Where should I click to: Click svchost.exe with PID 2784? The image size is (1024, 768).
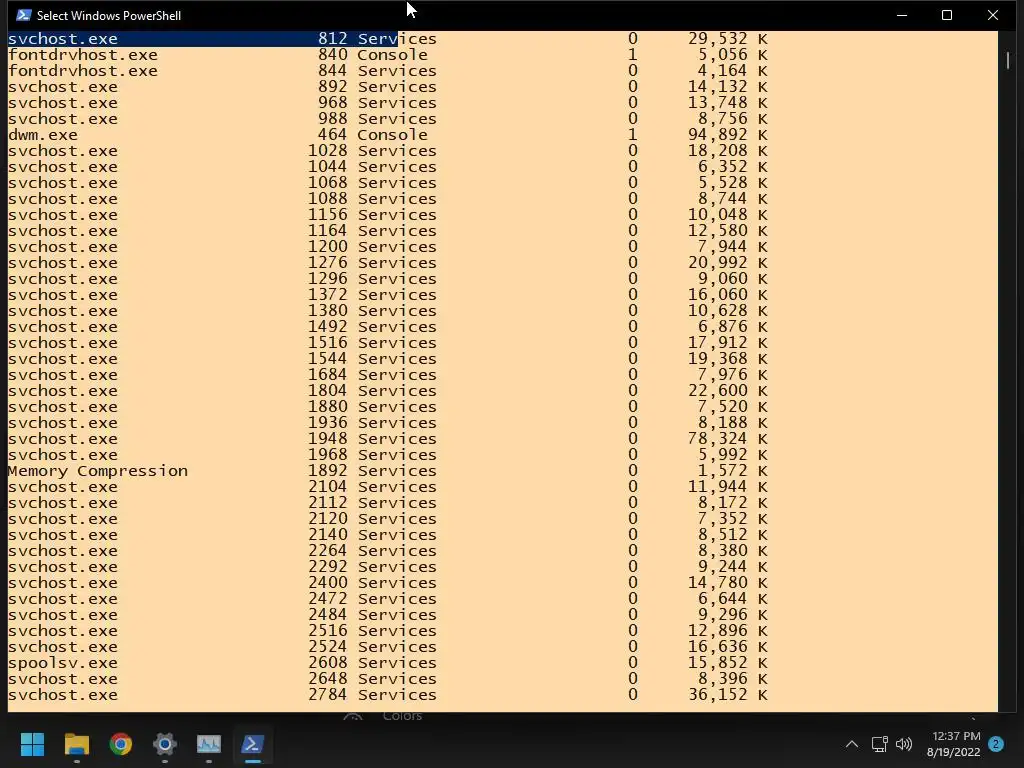pos(63,695)
